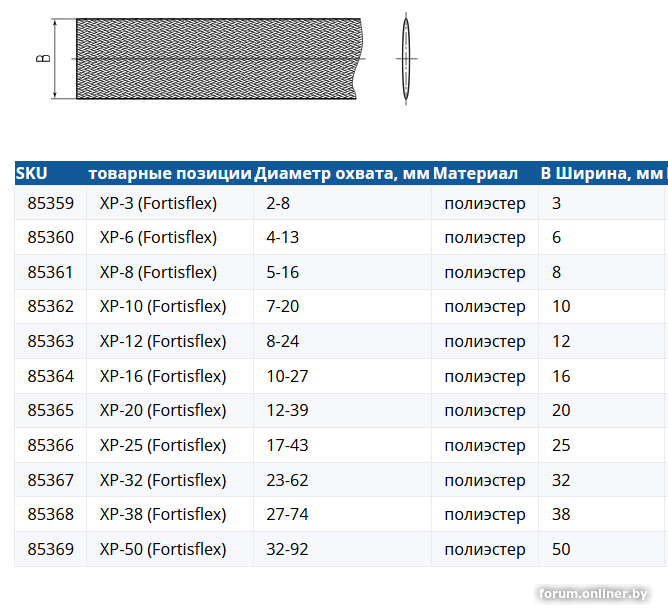Click the diameter value 8-24
Image resolution: width=668 pixels, height=615 pixels.
(x=282, y=341)
